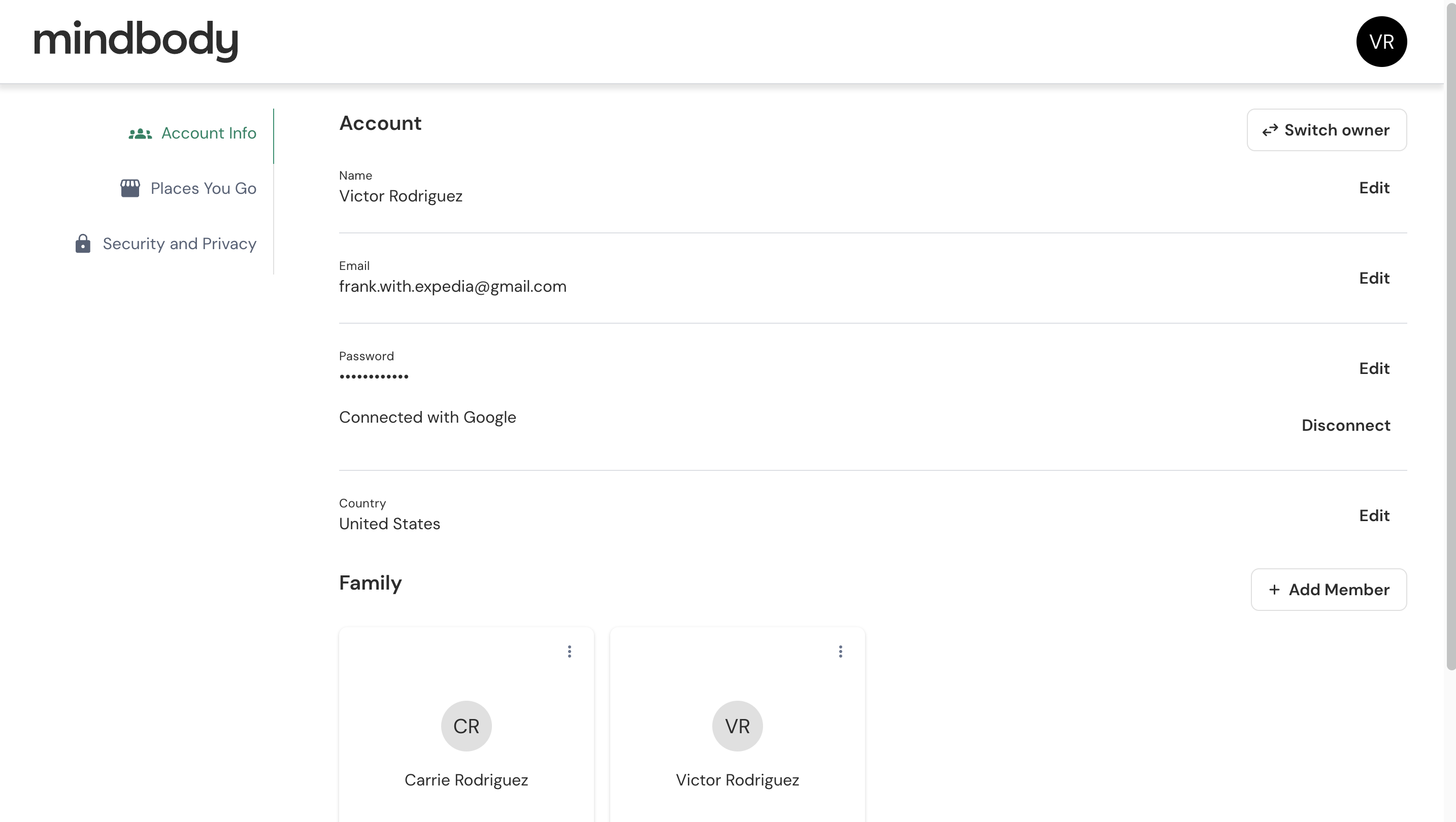Image resolution: width=1456 pixels, height=822 pixels.
Task: Open Security and Privacy section
Action: coord(166,244)
